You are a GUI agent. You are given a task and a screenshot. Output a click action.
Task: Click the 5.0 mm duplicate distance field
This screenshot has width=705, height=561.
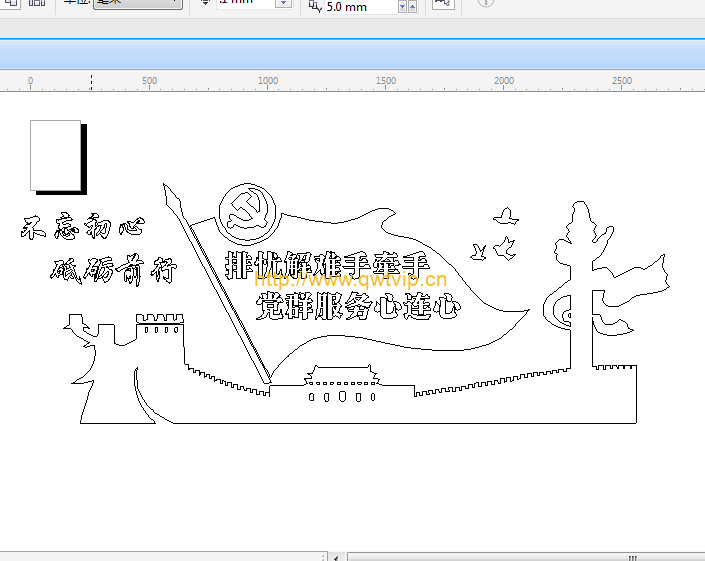coord(361,7)
